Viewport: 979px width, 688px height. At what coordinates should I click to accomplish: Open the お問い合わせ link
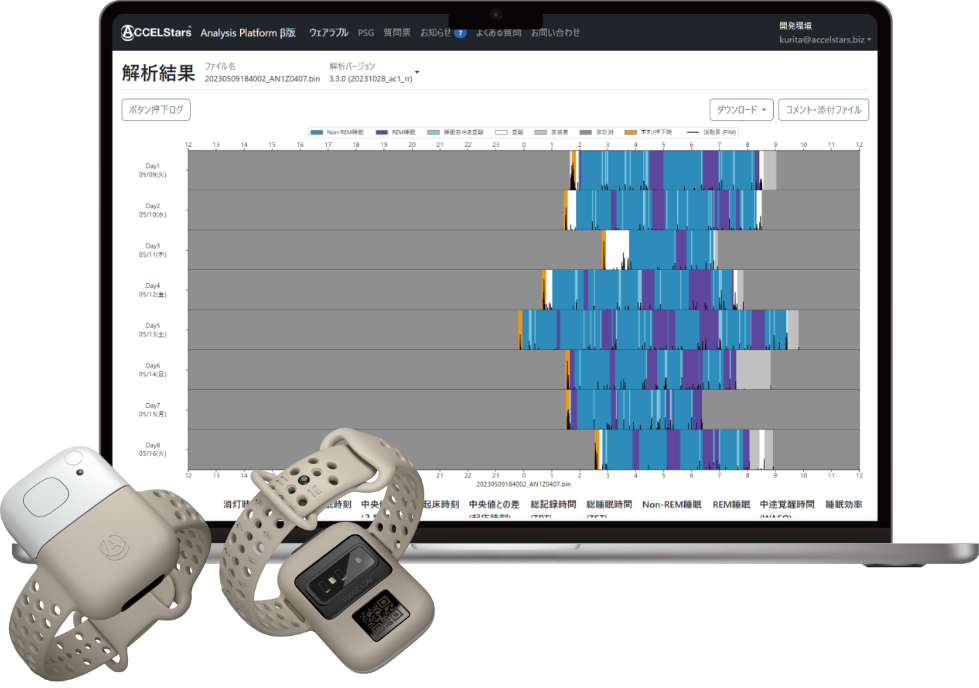(555, 32)
